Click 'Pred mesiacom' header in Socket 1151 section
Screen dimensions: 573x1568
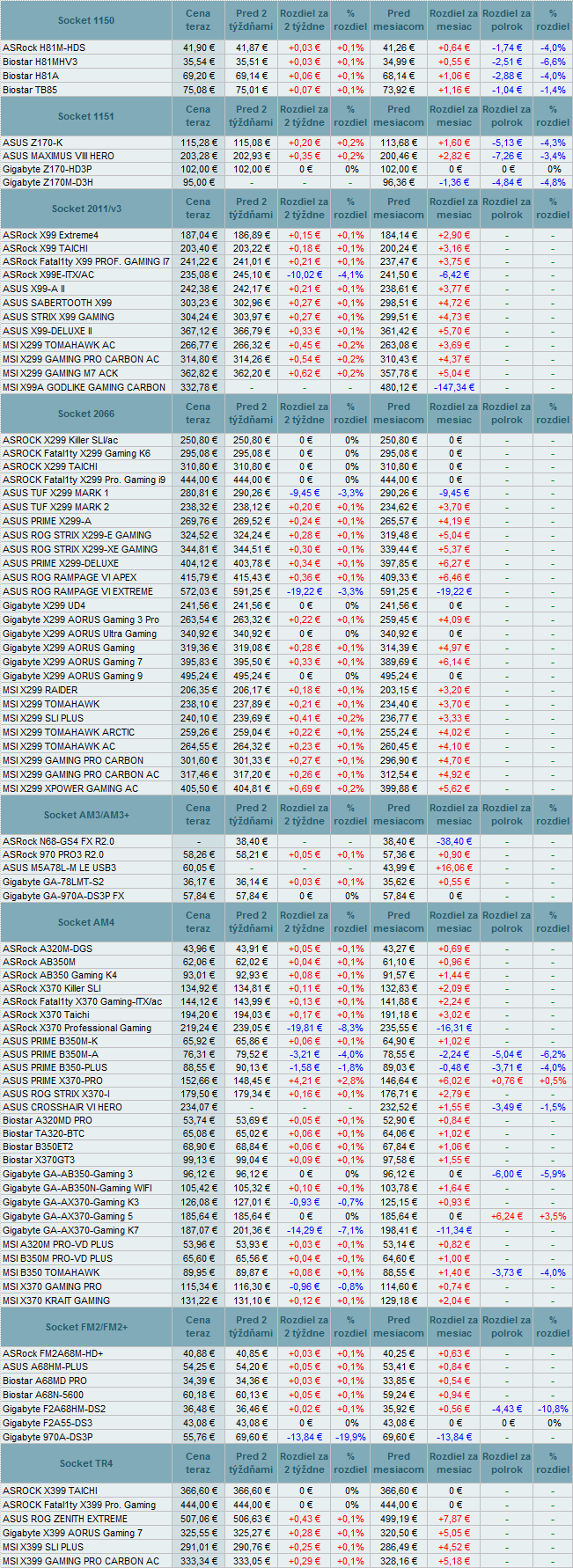point(399,116)
